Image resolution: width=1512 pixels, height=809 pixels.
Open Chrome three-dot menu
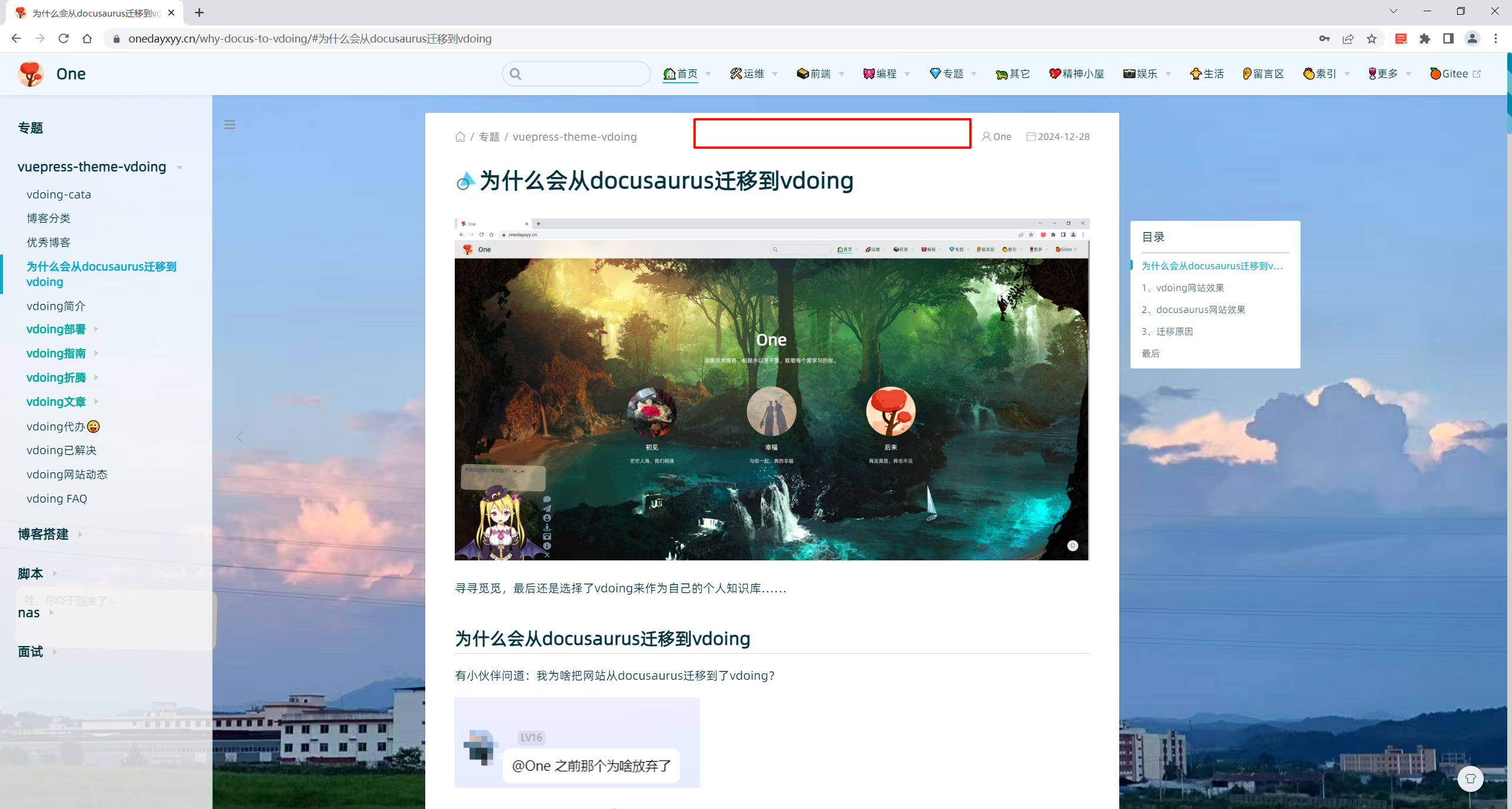[1495, 38]
